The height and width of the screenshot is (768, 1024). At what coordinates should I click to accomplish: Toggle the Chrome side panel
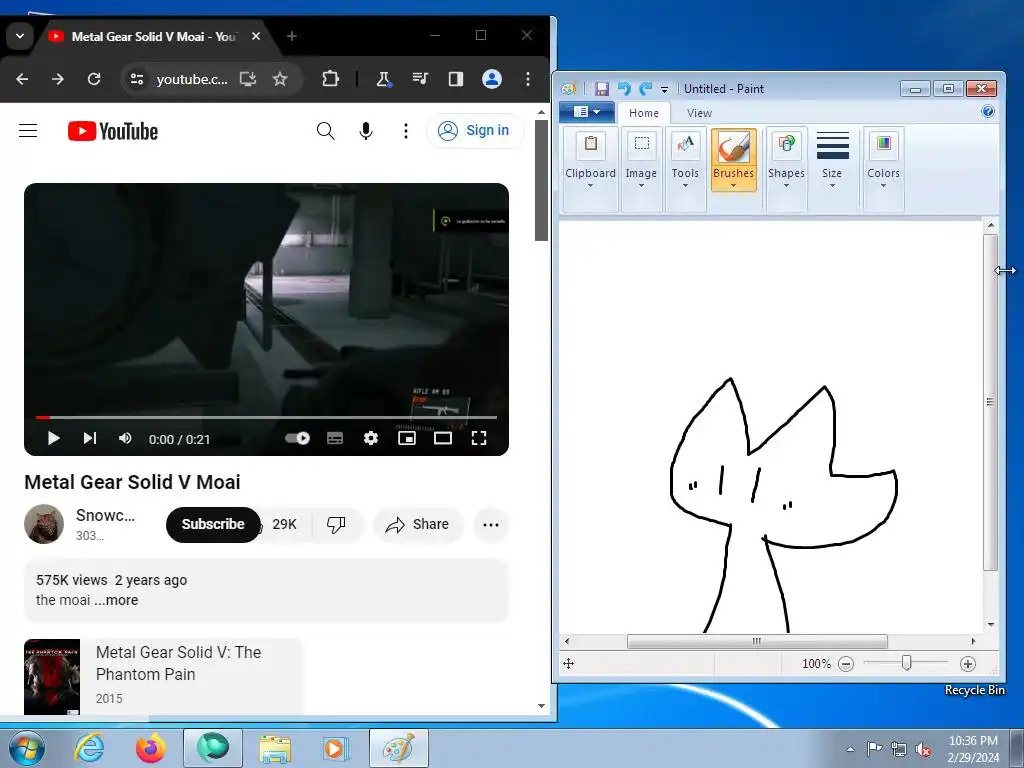(x=456, y=79)
